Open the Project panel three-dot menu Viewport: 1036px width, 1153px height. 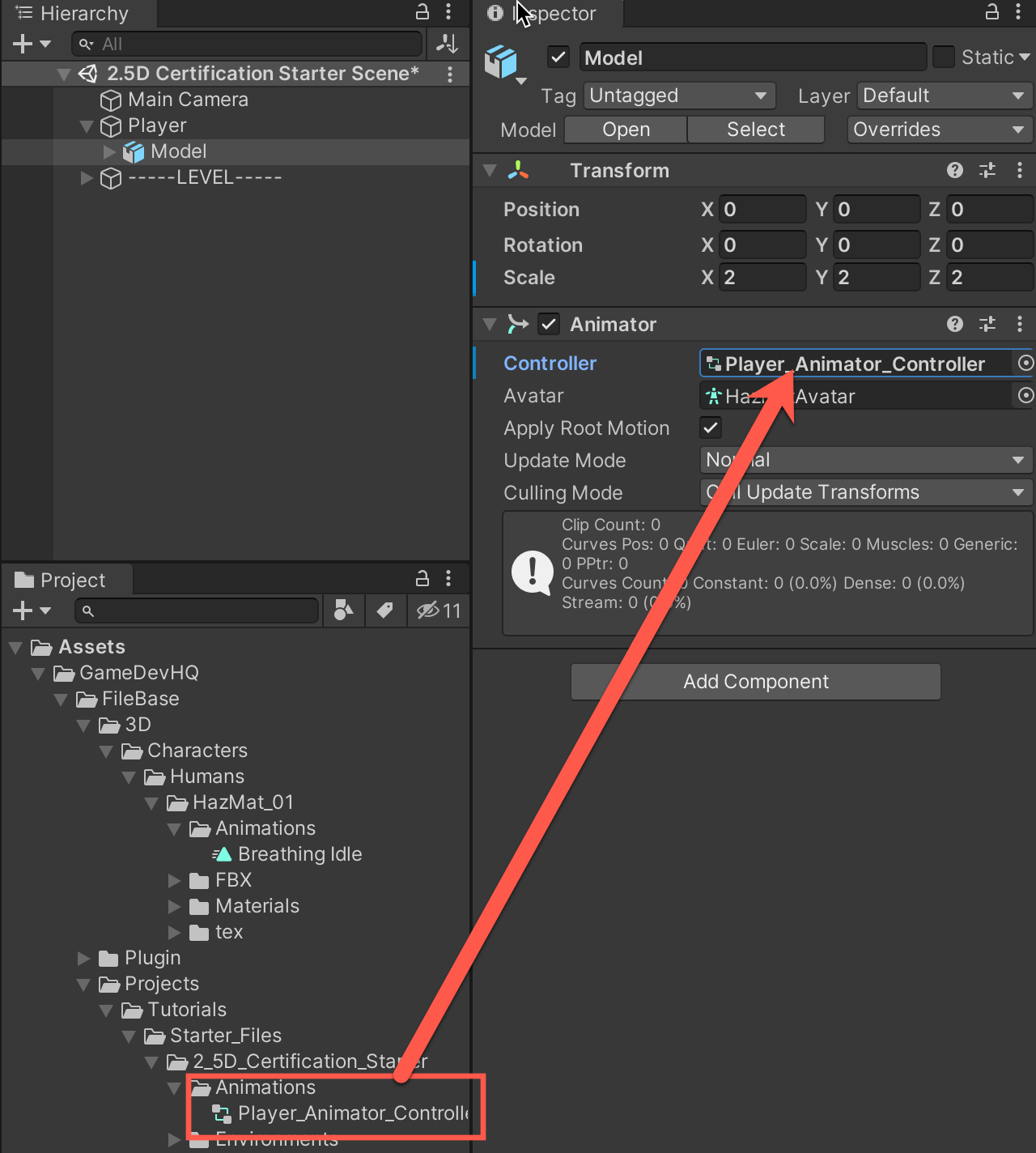tap(448, 578)
